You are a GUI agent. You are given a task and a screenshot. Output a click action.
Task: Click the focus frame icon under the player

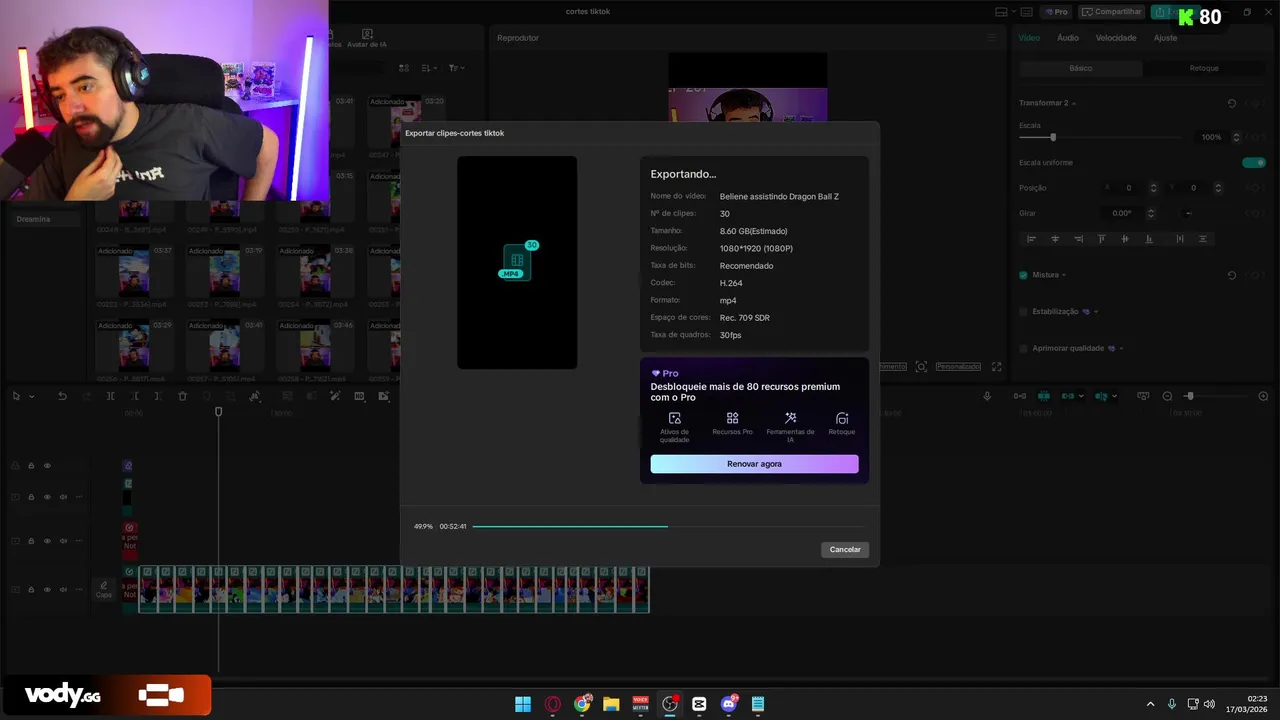click(921, 367)
